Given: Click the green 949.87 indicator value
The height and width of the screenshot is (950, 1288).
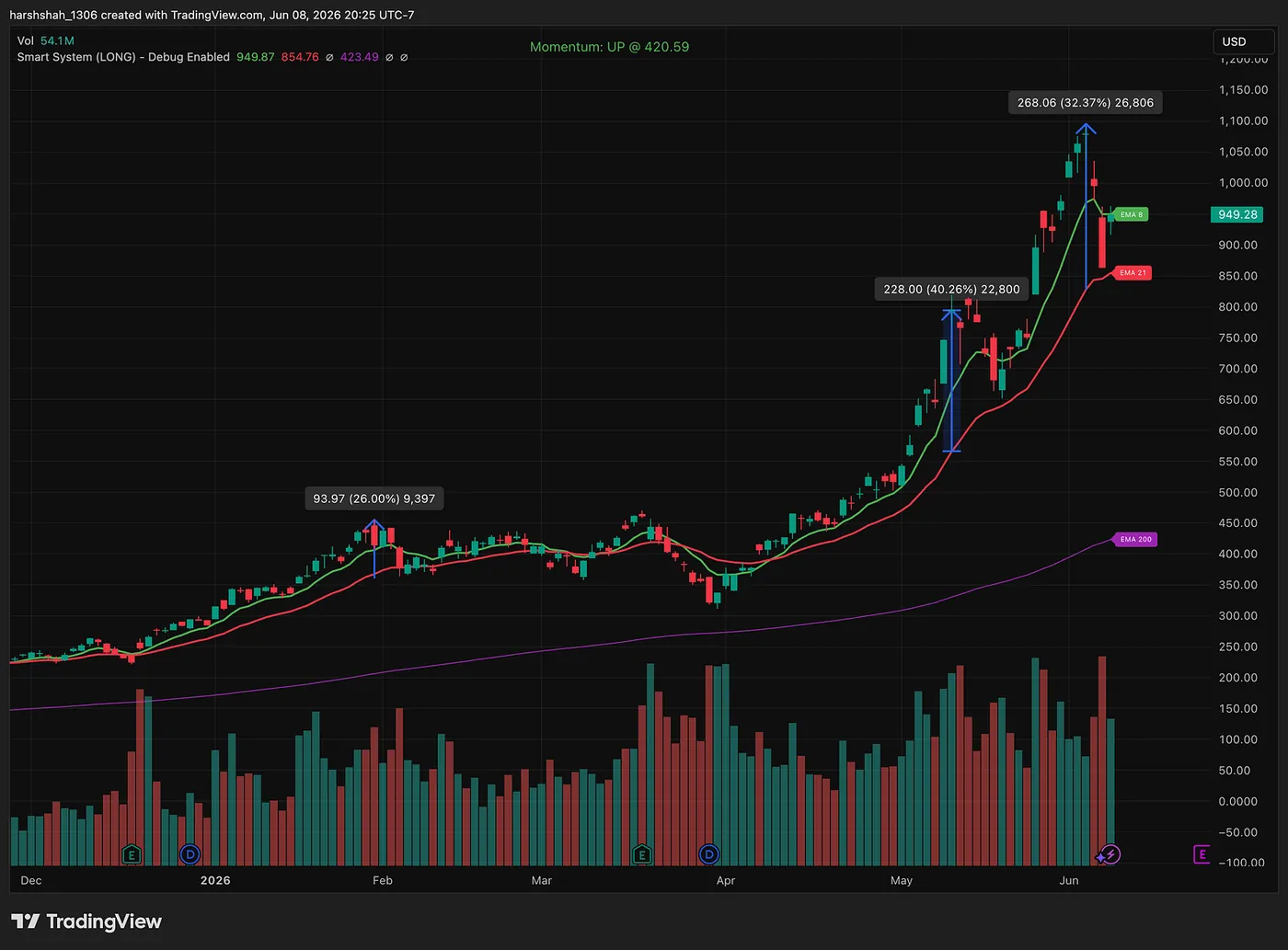Looking at the screenshot, I should pos(256,57).
